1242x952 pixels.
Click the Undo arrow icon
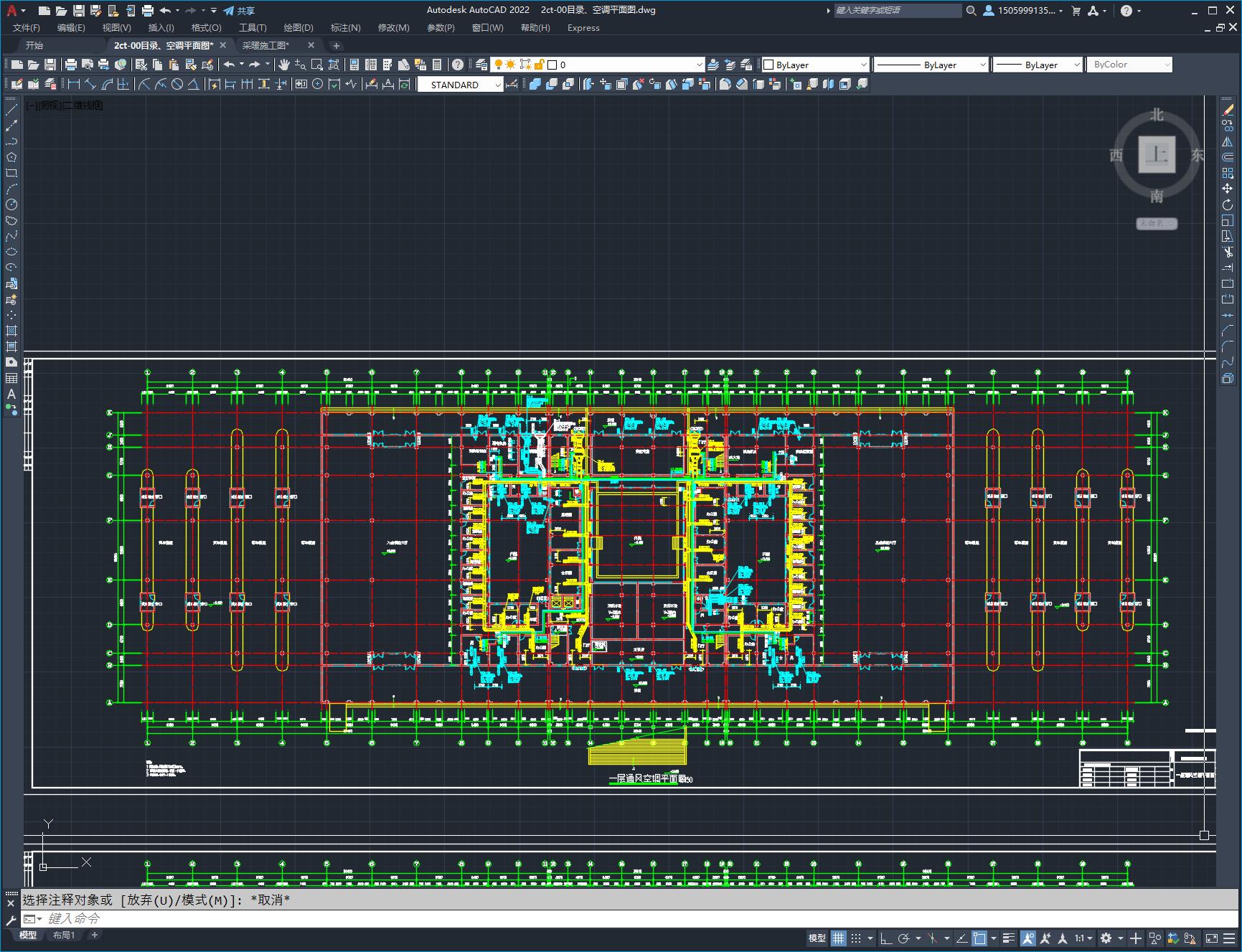point(229,65)
